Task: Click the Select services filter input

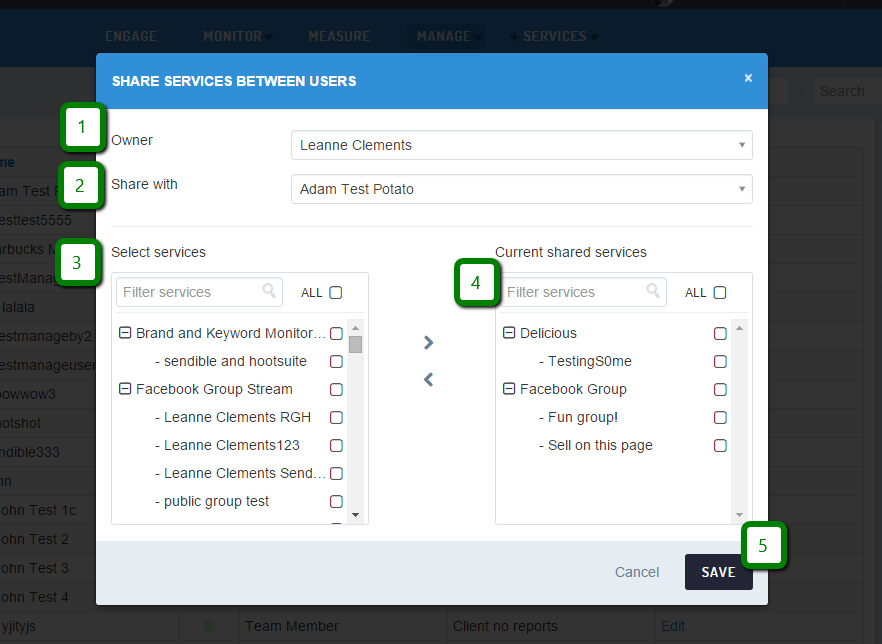Action: tap(199, 292)
